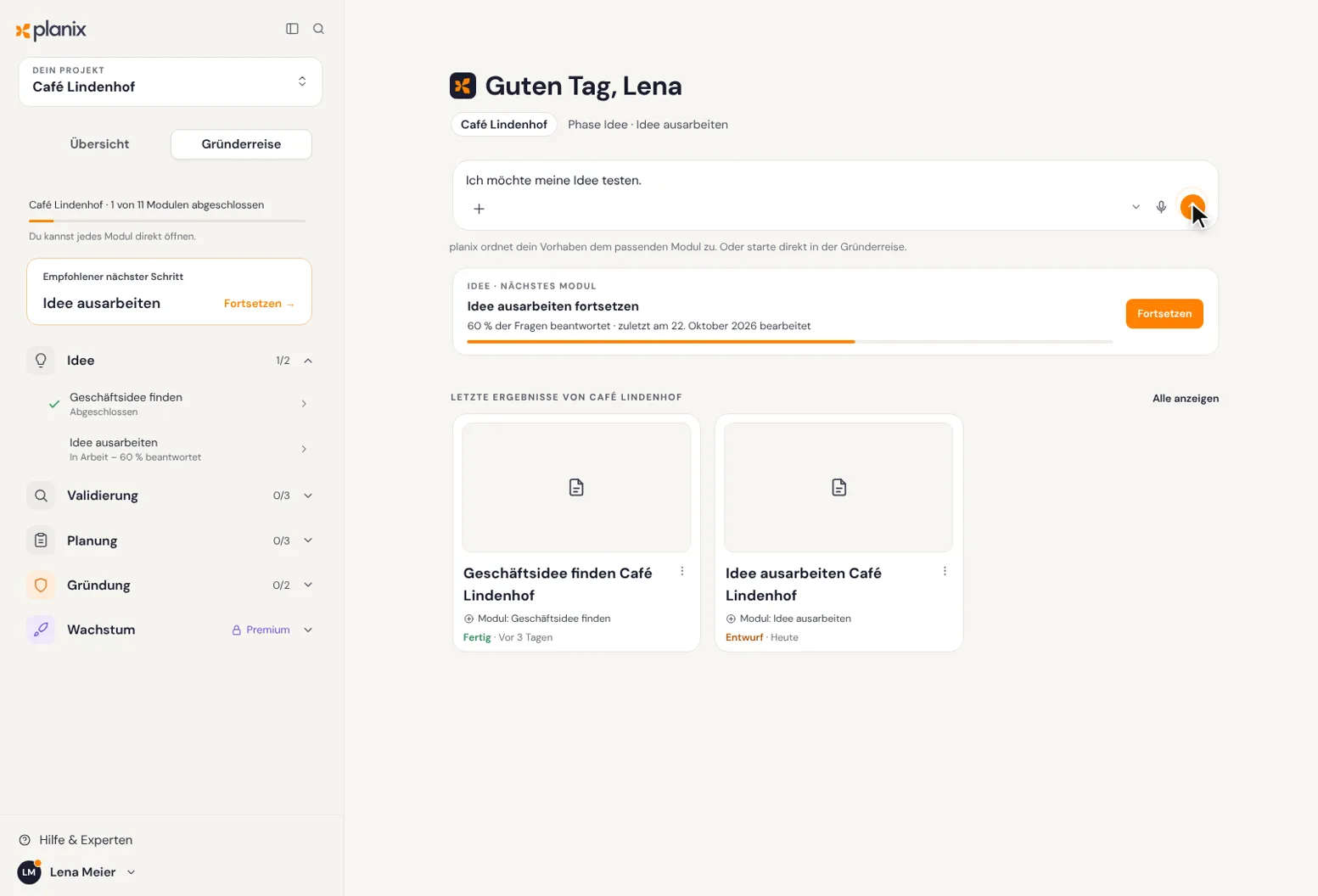Click the Lena Meier name
Viewport: 1318px width, 896px height.
[82, 872]
